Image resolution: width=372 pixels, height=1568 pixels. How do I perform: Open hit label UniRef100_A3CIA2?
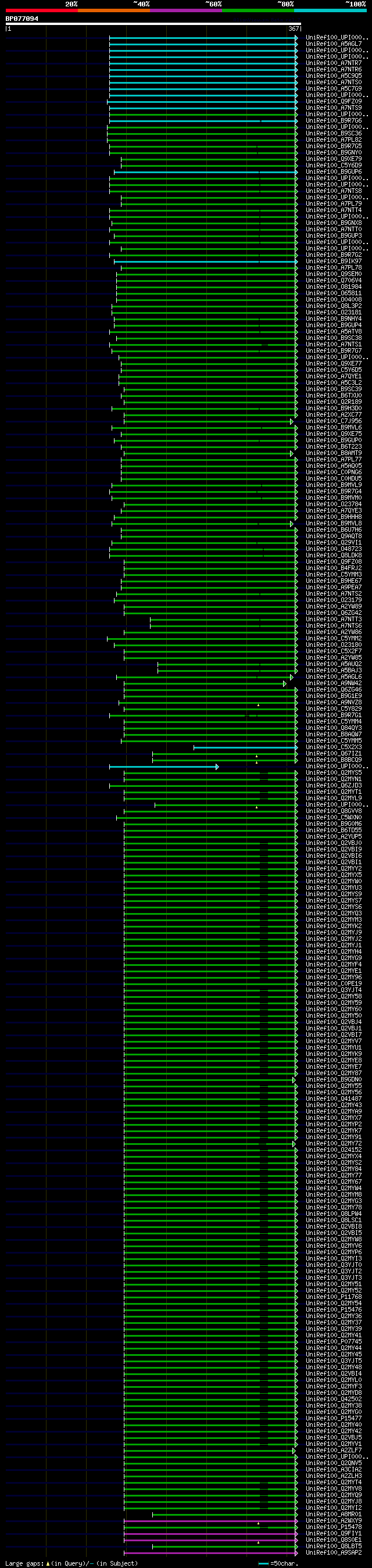coord(334,1469)
